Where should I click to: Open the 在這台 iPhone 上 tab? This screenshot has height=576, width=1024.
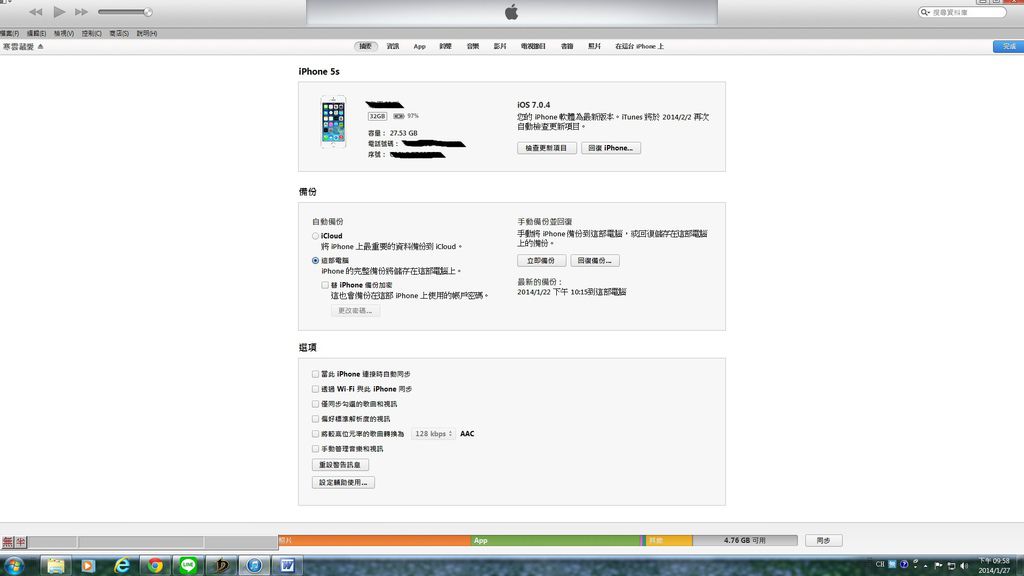point(639,46)
